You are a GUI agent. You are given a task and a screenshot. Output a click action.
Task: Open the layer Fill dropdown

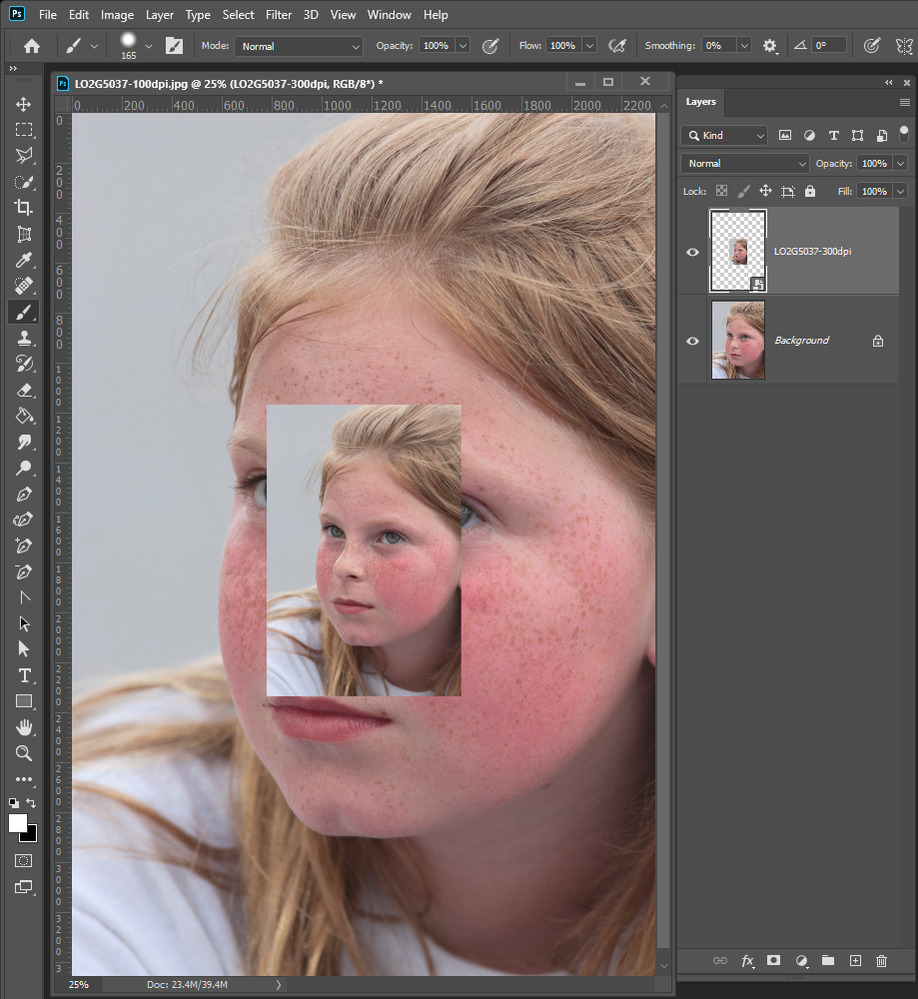(900, 191)
